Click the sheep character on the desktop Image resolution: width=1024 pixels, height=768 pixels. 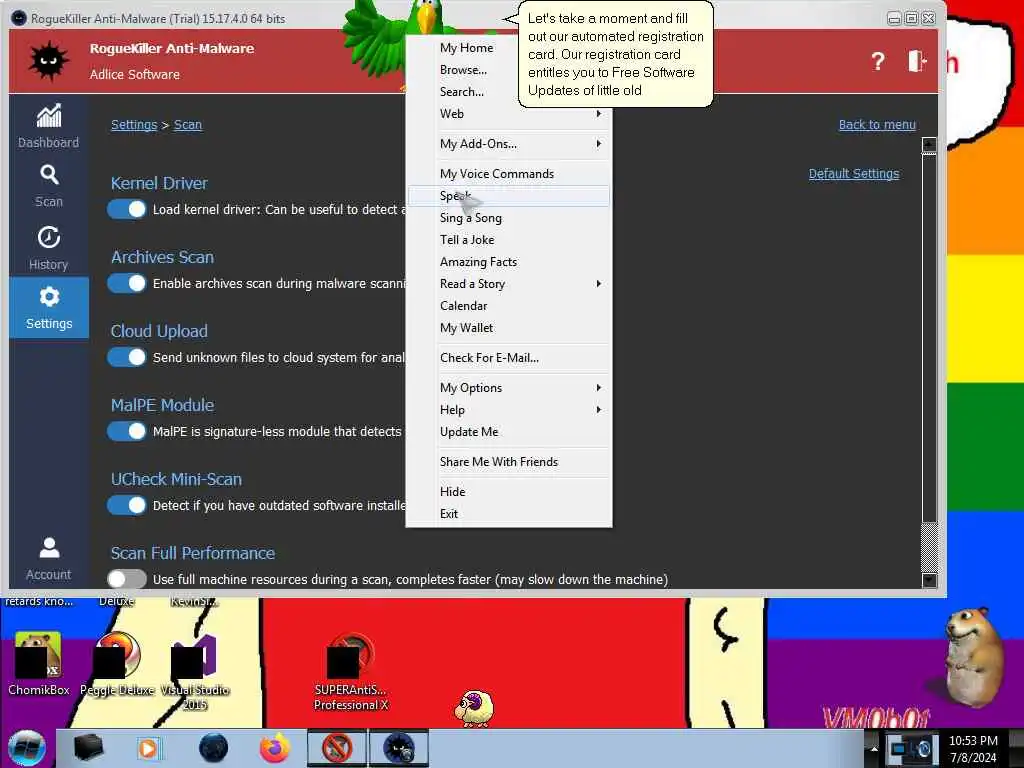click(474, 708)
